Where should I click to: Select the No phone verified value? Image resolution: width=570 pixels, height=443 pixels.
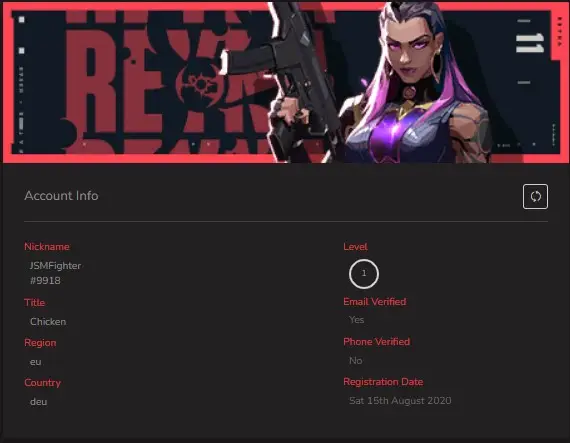[x=356, y=361]
